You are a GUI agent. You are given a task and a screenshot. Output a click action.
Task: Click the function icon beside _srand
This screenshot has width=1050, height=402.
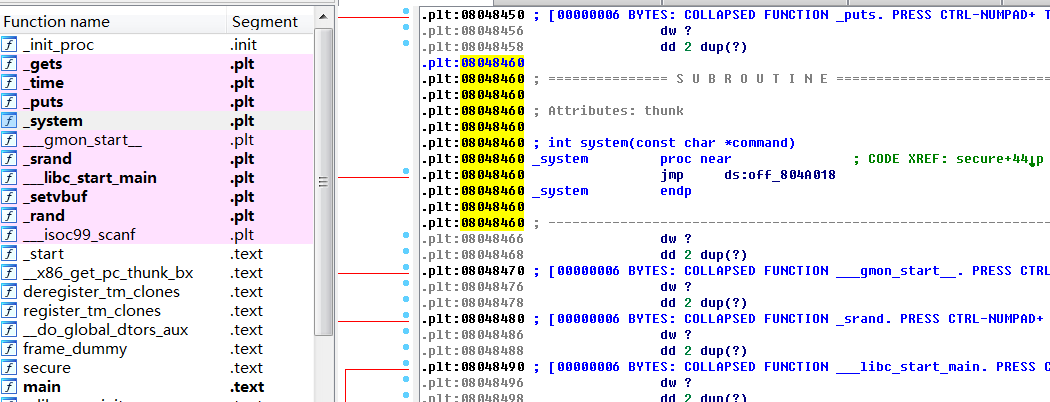coord(10,159)
